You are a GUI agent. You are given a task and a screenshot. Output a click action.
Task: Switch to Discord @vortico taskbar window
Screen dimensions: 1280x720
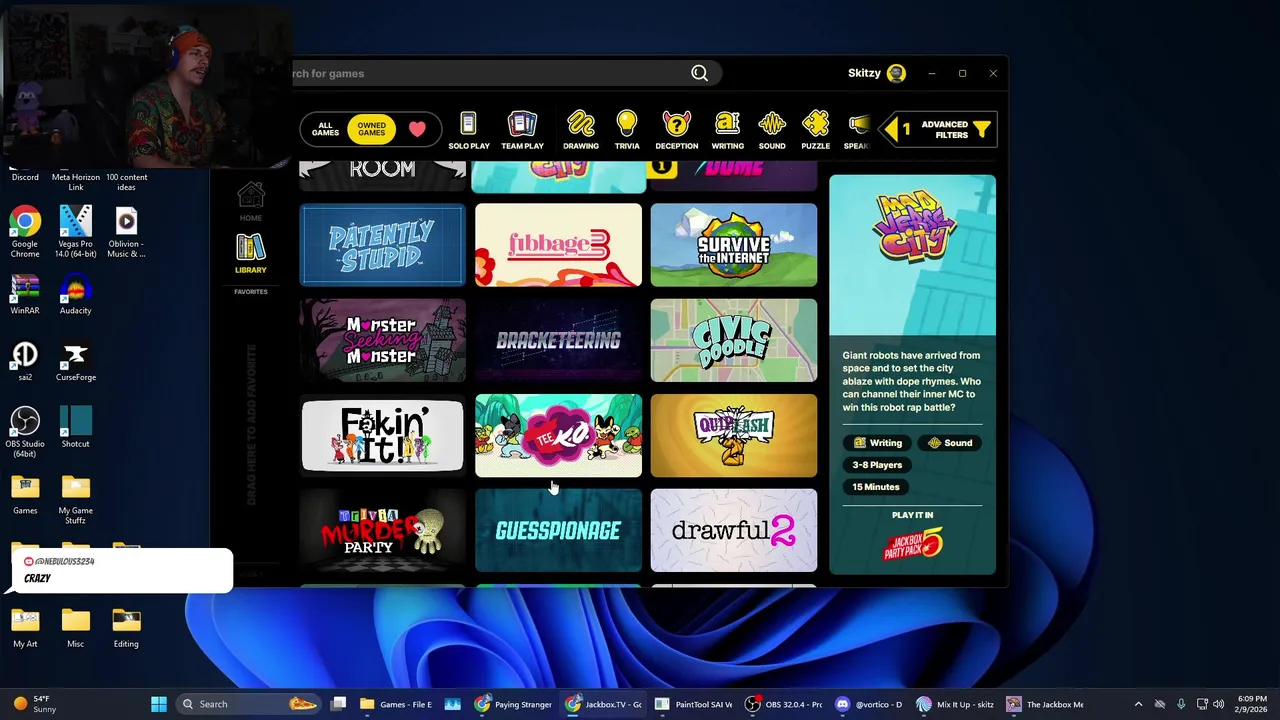point(869,704)
